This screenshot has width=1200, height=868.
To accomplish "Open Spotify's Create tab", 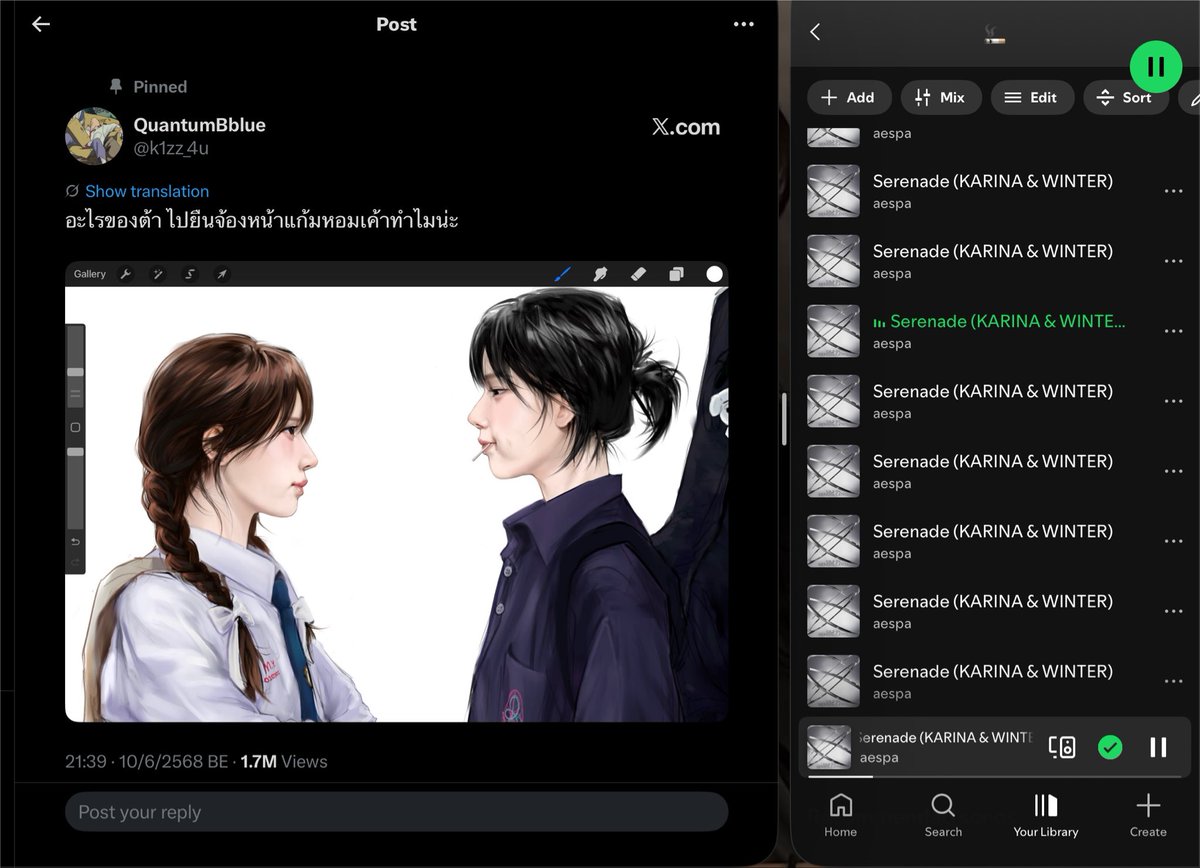I will coord(1148,815).
